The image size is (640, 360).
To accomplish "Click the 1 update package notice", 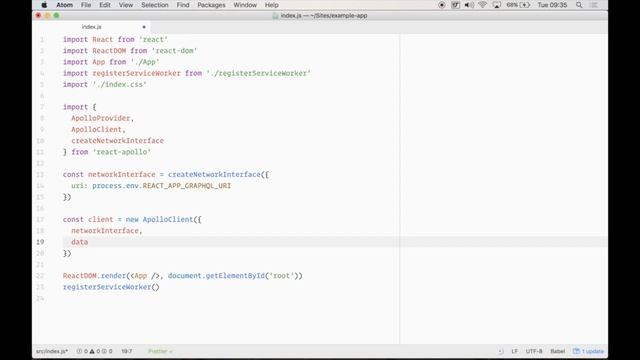I will pyautogui.click(x=588, y=351).
